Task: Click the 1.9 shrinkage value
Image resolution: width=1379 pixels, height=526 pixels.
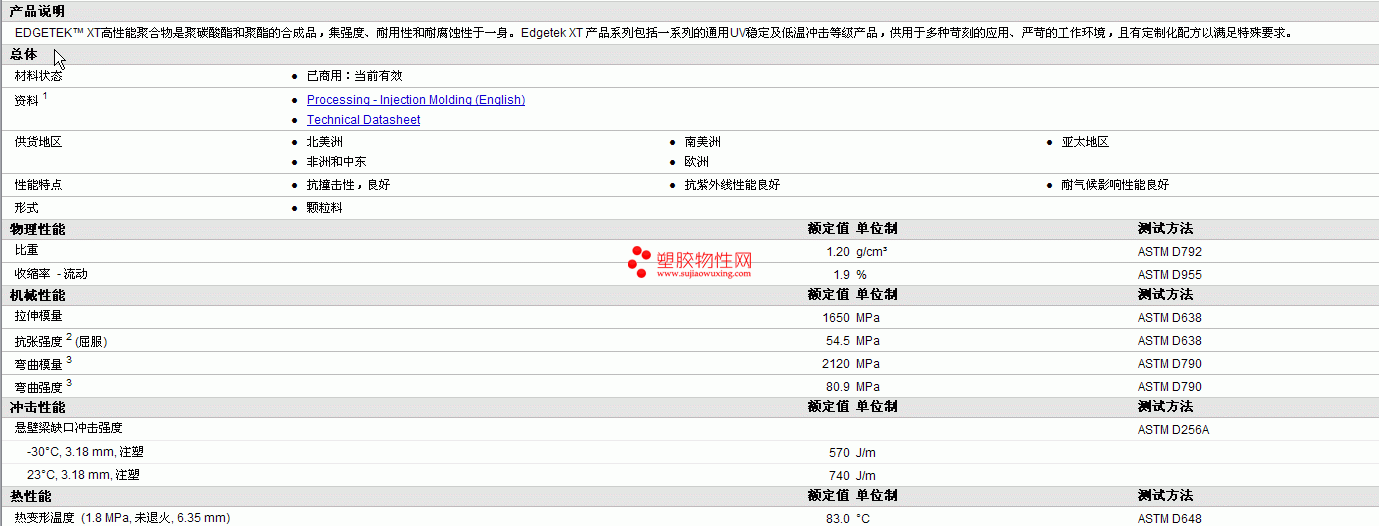Action: (x=842, y=274)
